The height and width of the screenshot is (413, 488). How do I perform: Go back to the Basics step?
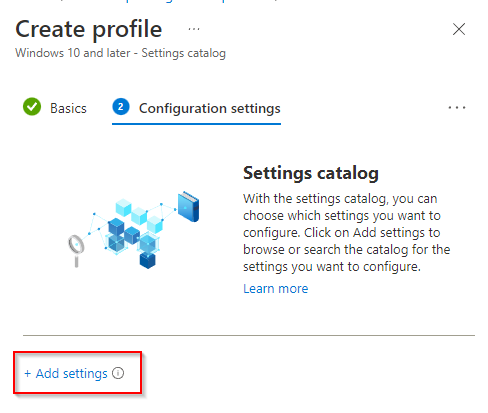click(x=68, y=108)
